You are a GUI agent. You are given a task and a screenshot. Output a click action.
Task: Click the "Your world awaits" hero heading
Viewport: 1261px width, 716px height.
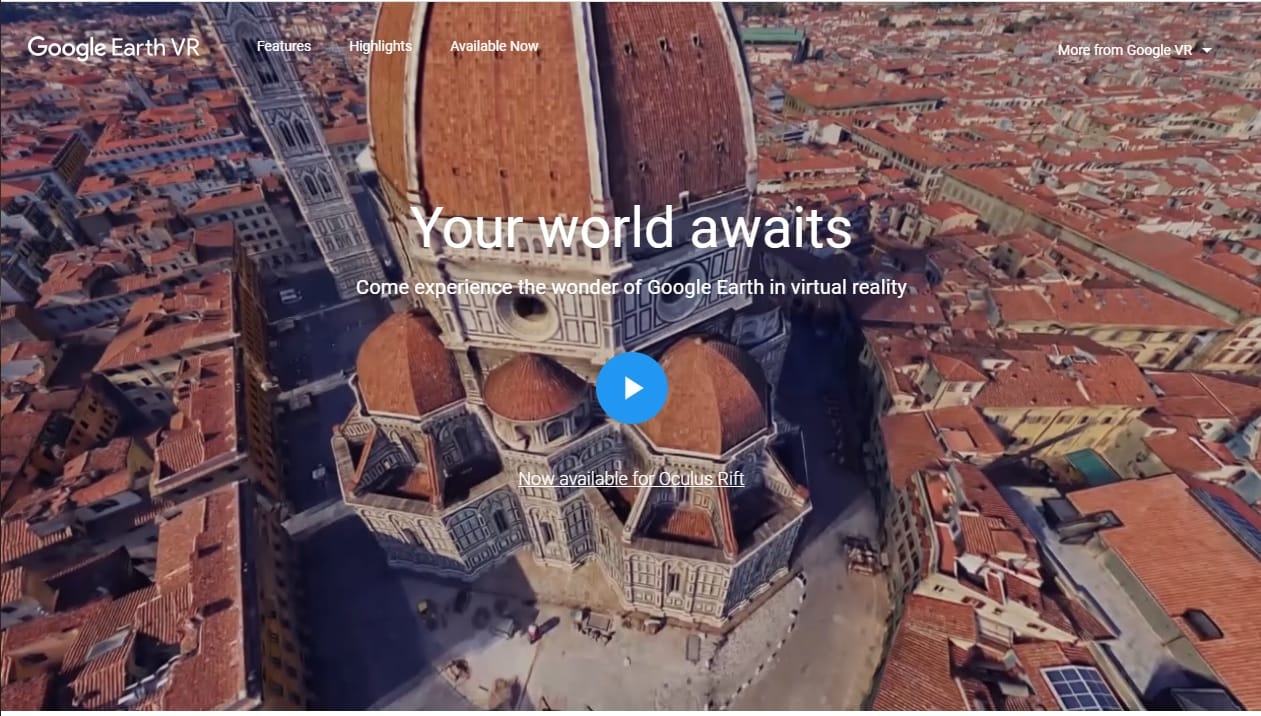coord(632,229)
